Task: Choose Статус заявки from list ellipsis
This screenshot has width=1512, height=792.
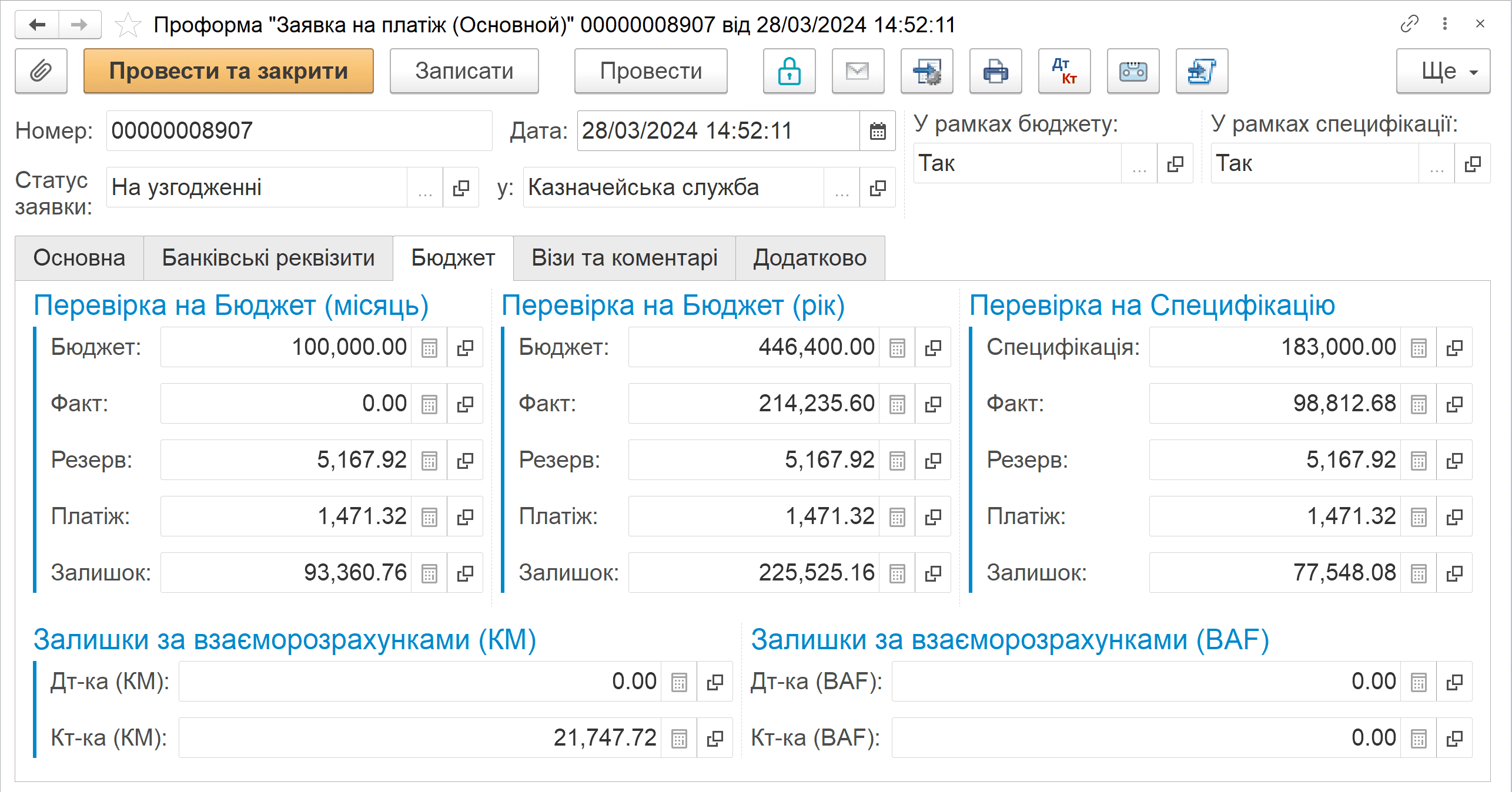Action: [425, 187]
